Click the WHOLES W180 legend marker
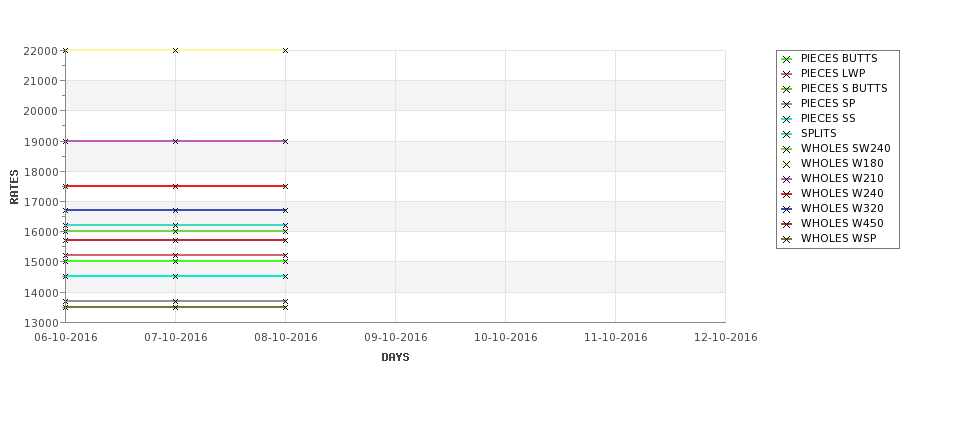Screen dimensions: 975x429 pos(786,164)
